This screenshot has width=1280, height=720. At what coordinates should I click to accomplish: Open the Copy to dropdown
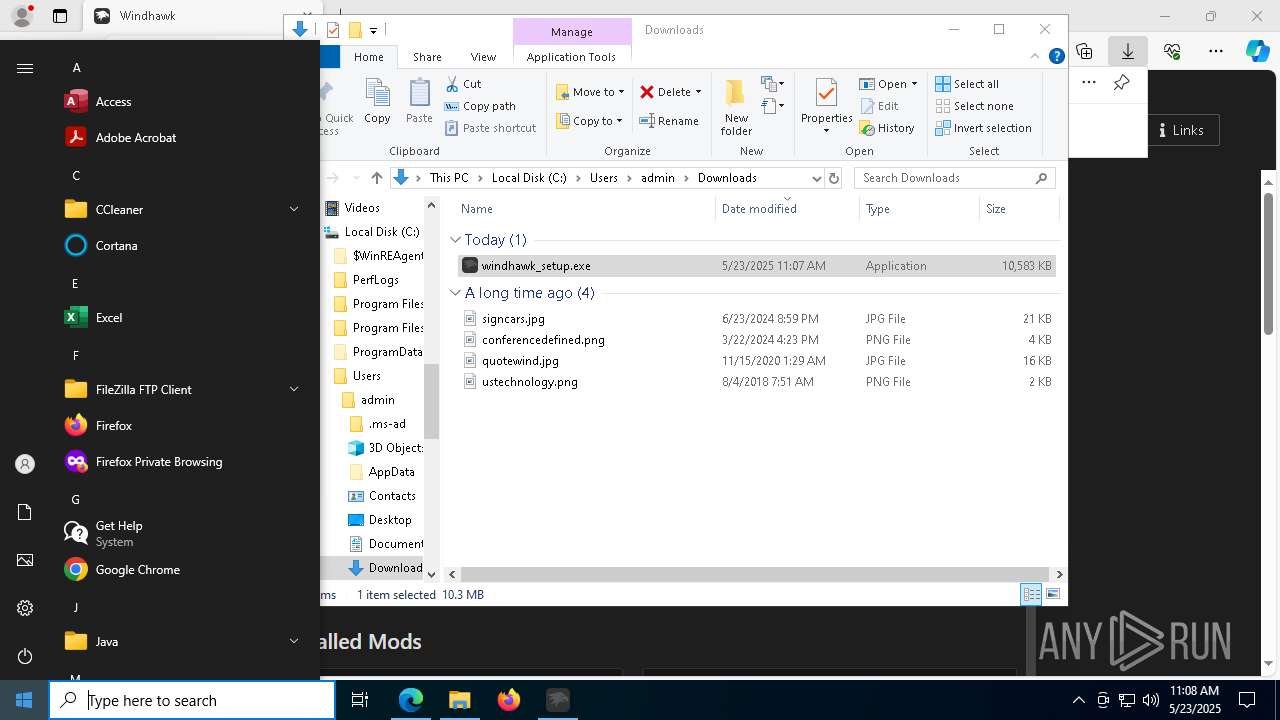[x=589, y=121]
